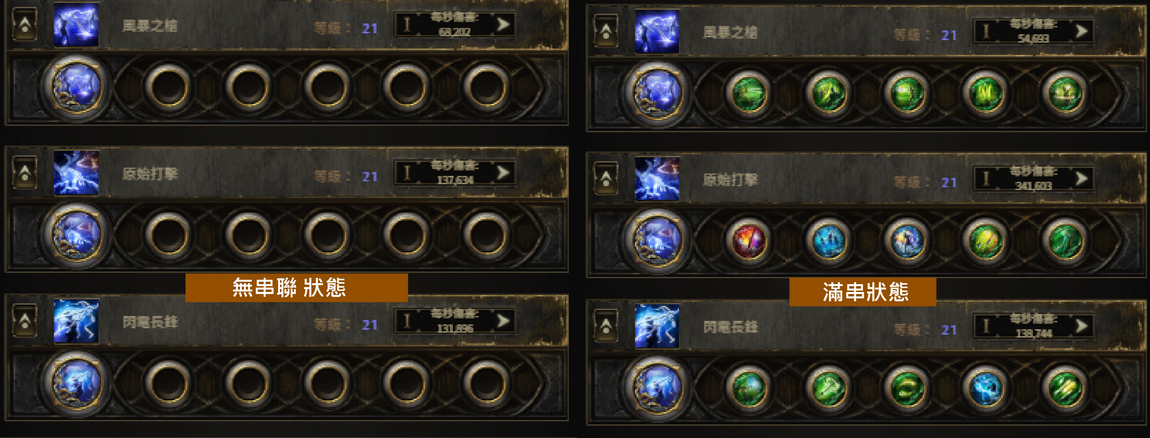Collapse the 閃電長鋒 skill with 131,896 damage

point(24,321)
